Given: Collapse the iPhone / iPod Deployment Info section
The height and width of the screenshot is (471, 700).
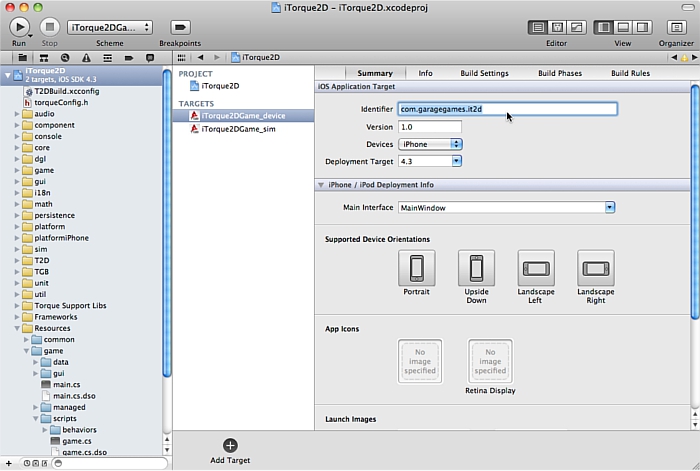Looking at the screenshot, I should tap(321, 185).
